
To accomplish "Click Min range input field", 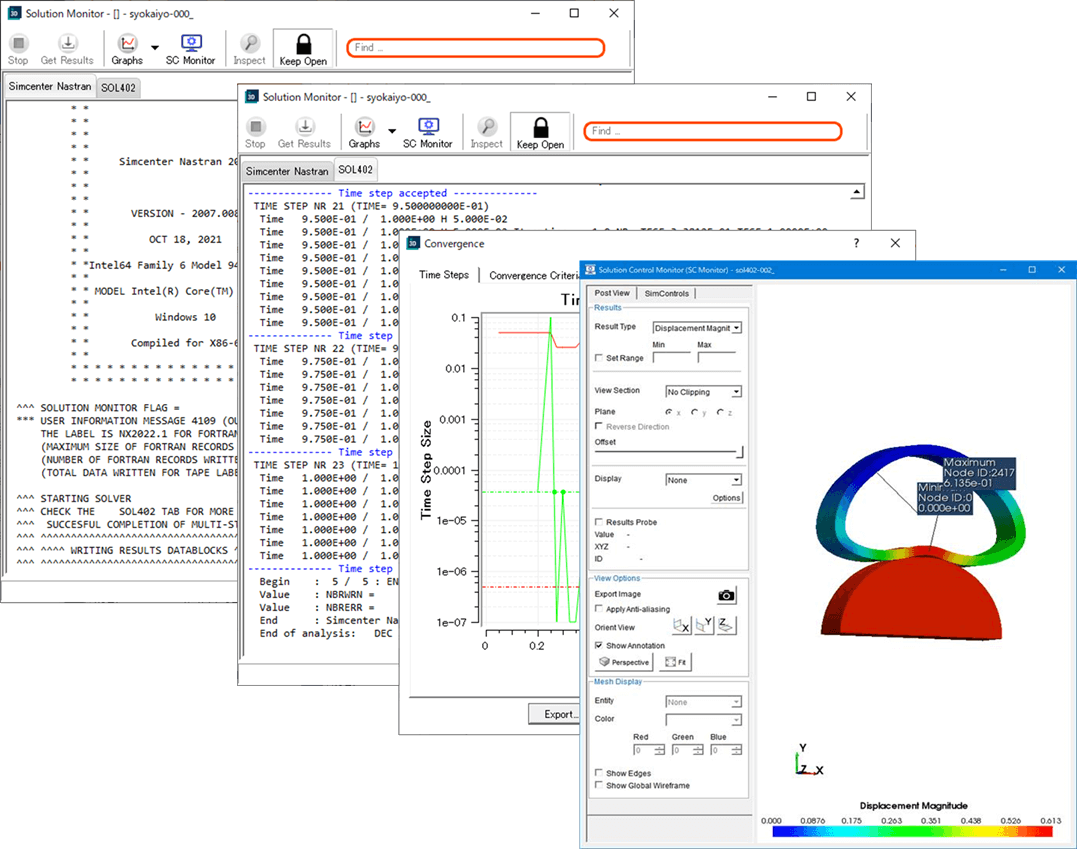I will [x=672, y=357].
